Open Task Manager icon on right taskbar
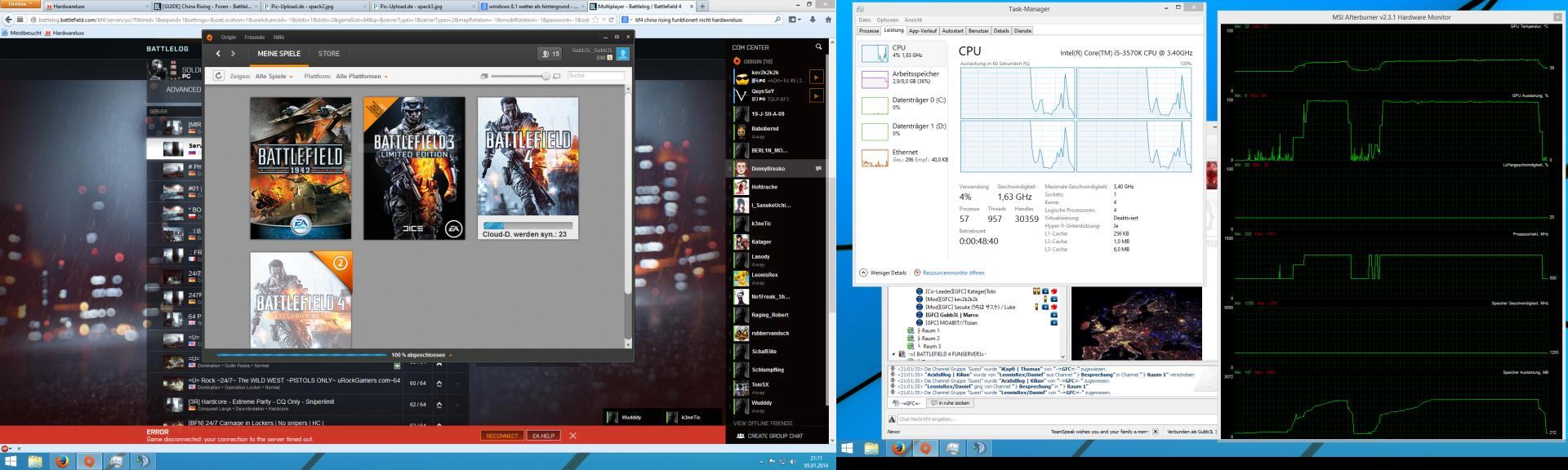The width and height of the screenshot is (1568, 470). pyautogui.click(x=951, y=448)
